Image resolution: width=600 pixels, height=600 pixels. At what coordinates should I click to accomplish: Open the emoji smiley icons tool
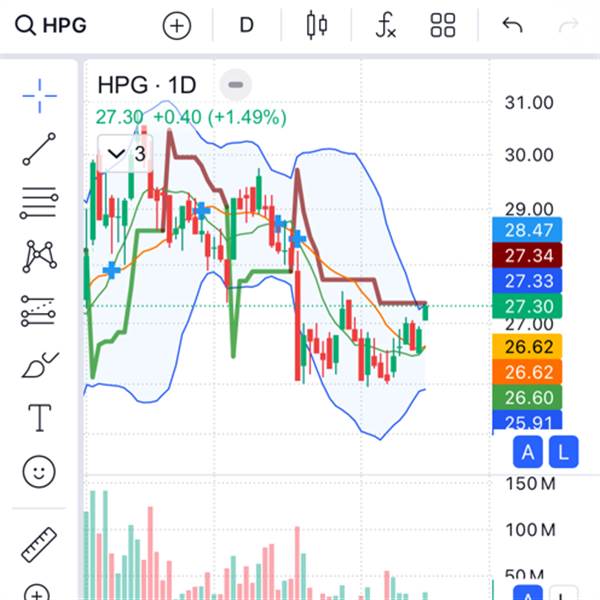(39, 471)
